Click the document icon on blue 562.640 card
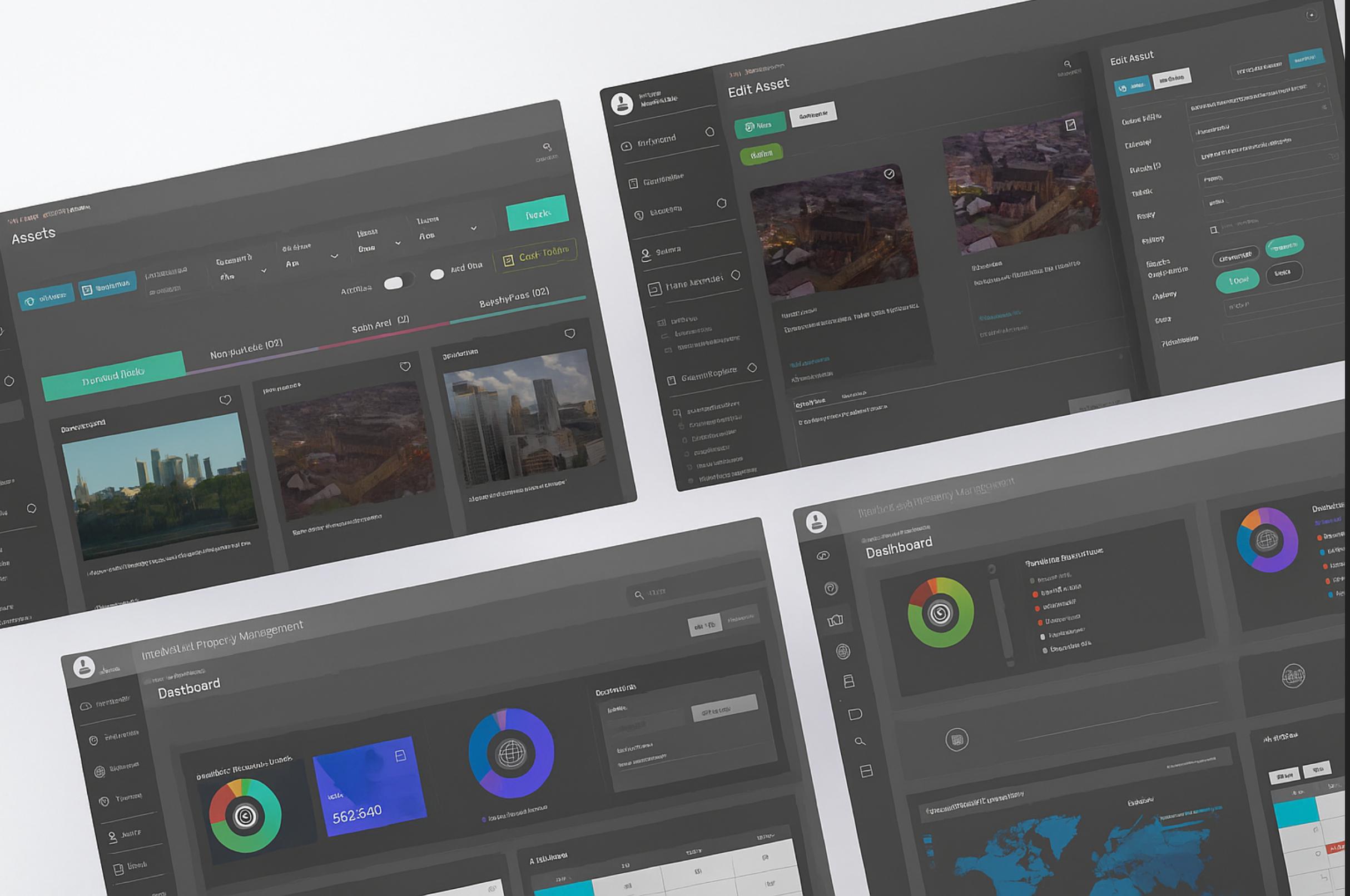 [401, 756]
